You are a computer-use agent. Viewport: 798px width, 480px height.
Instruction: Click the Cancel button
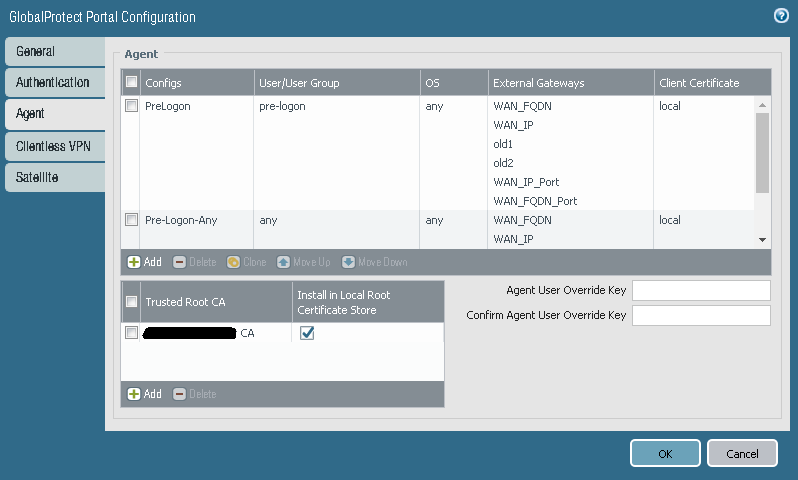742,453
